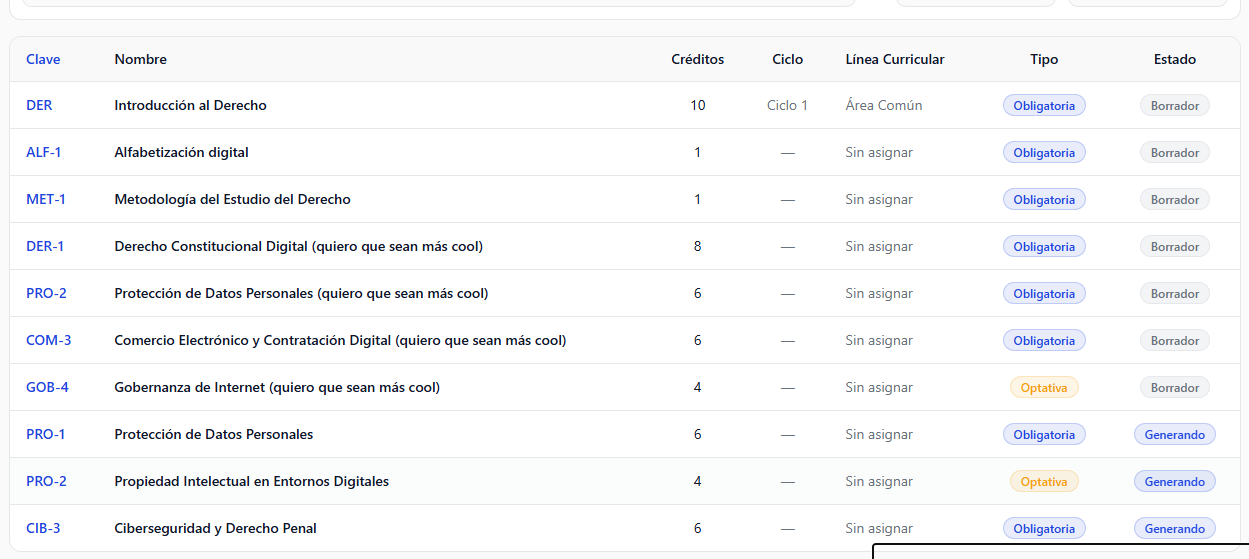Click the Nombre column header

(141, 59)
